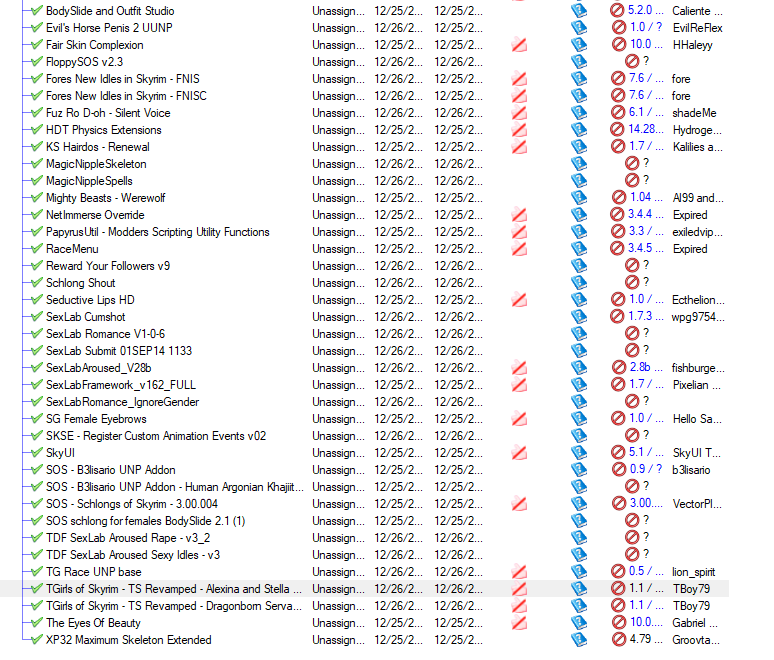The width and height of the screenshot is (774, 660).
Task: Select the SG Female Eyebrows mod name
Action: (x=96, y=419)
